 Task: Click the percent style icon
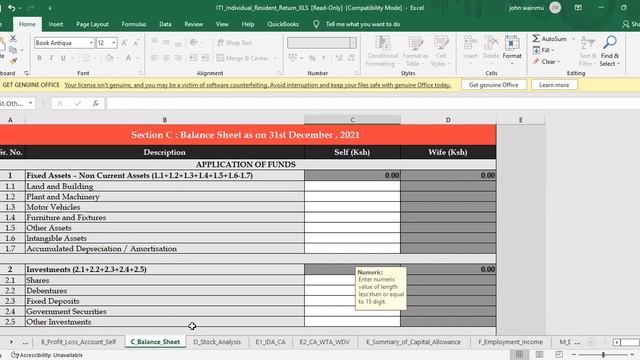click(x=312, y=58)
